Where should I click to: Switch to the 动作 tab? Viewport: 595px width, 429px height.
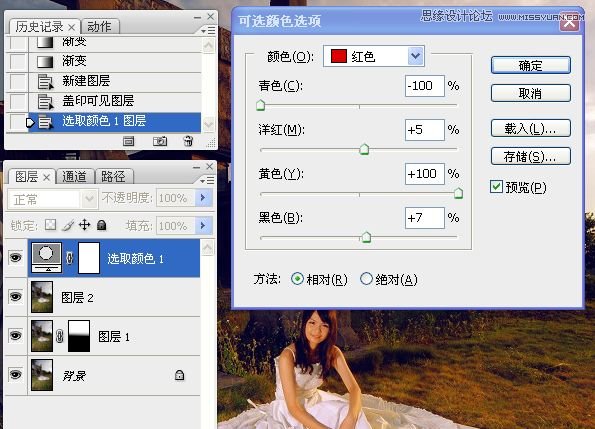(99, 27)
